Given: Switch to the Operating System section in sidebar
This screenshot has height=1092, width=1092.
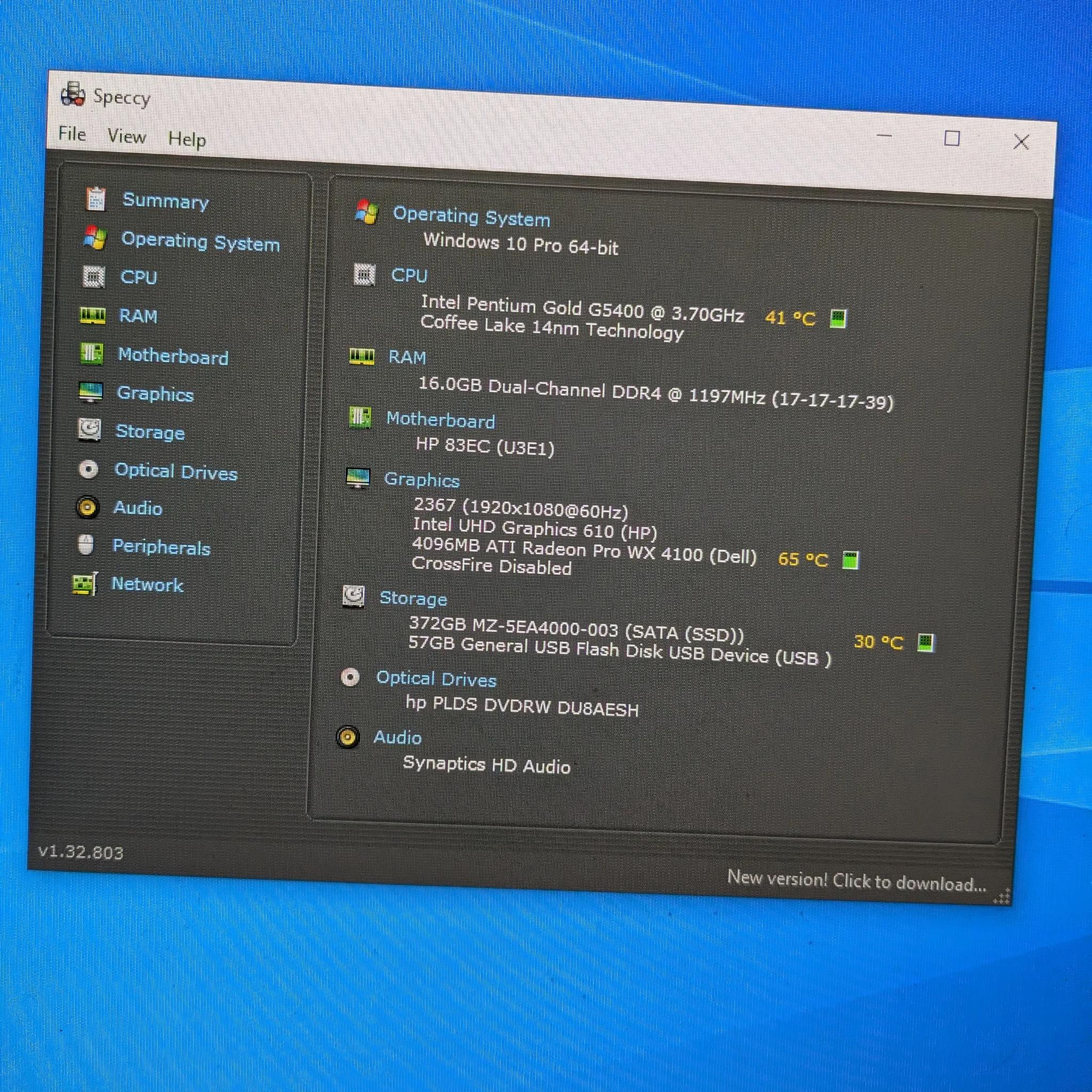Looking at the screenshot, I should tap(200, 242).
